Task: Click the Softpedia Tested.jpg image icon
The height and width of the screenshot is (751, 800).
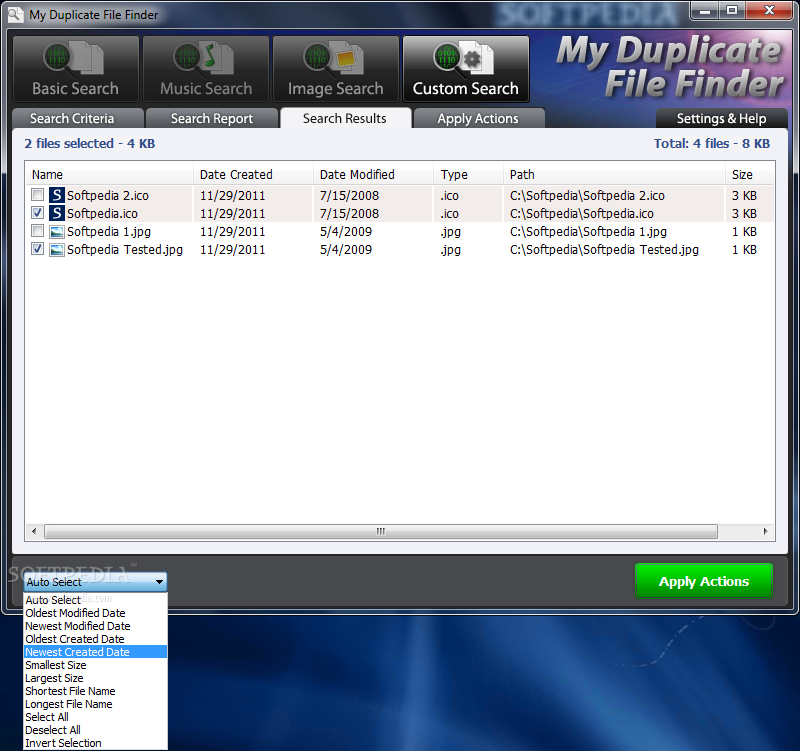Action: [x=57, y=249]
